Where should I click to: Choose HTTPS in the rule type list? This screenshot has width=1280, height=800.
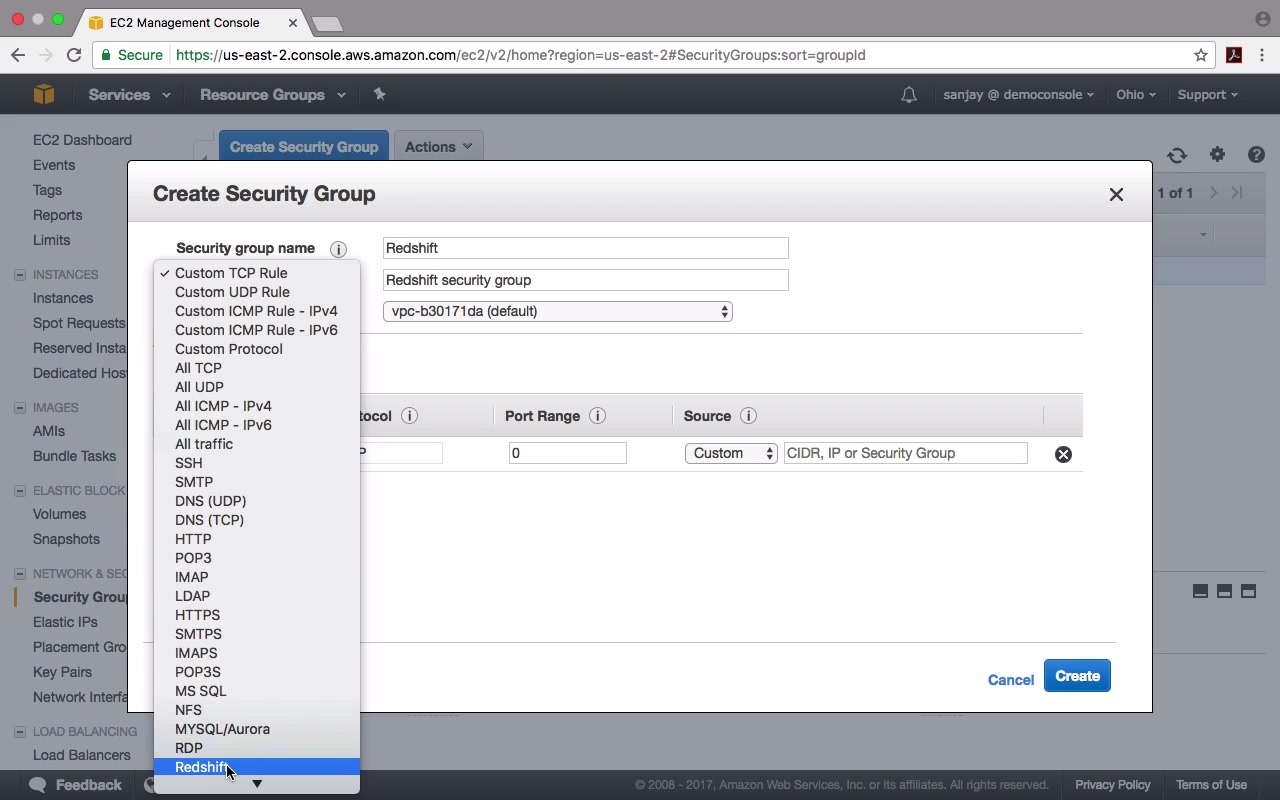click(x=257, y=615)
